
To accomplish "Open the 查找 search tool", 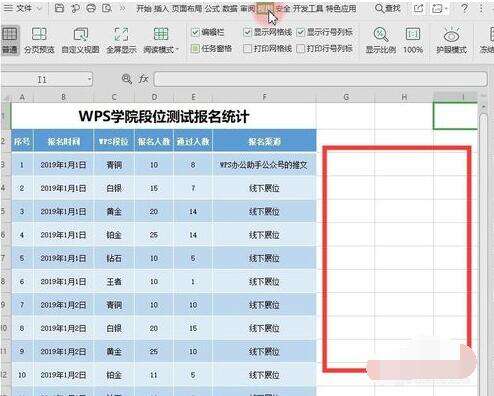I will (x=388, y=8).
